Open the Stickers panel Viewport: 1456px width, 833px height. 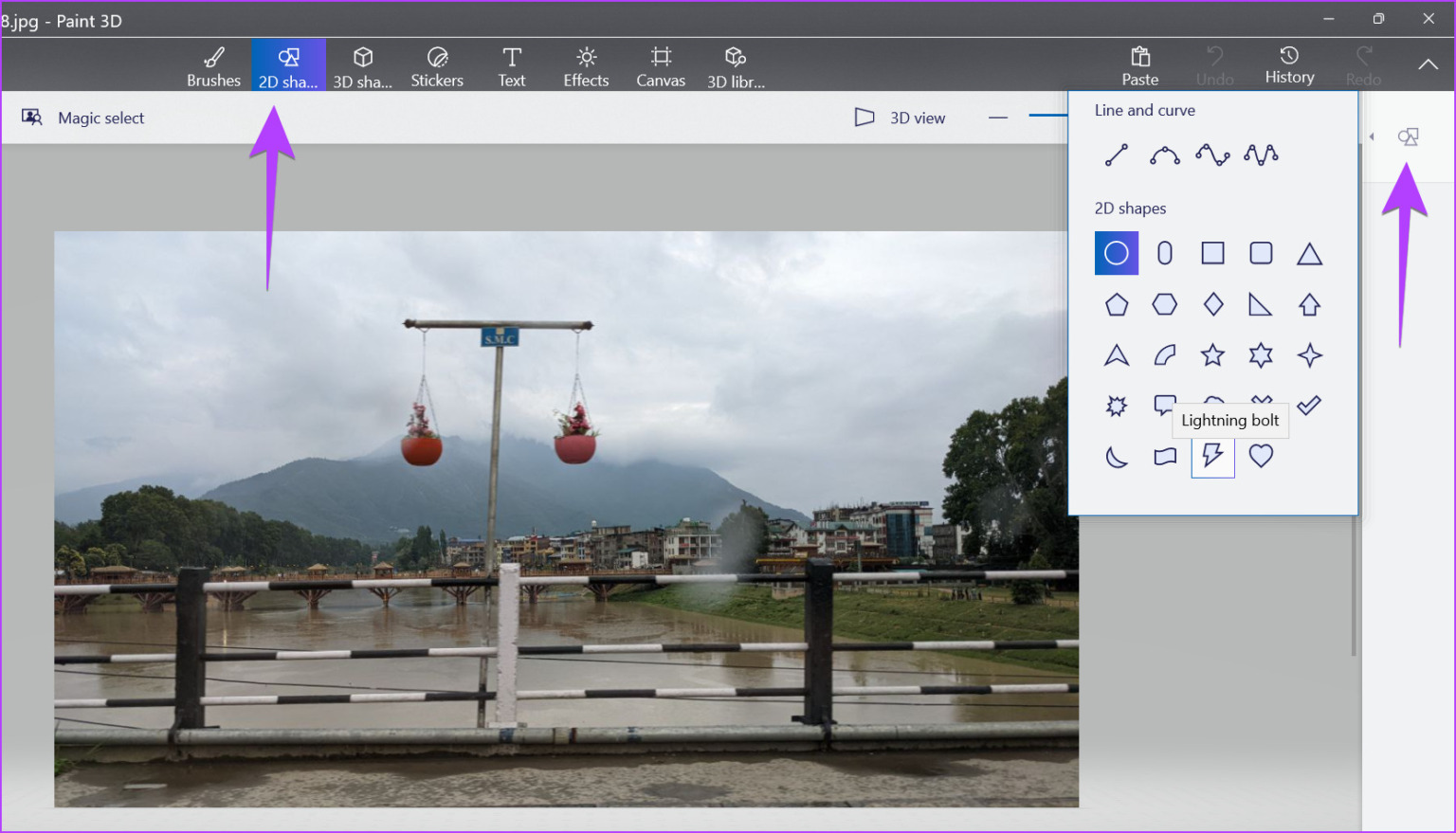tap(437, 64)
